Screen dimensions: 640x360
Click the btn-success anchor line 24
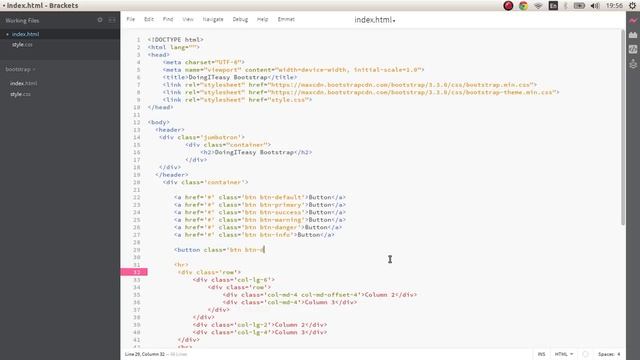click(260, 212)
